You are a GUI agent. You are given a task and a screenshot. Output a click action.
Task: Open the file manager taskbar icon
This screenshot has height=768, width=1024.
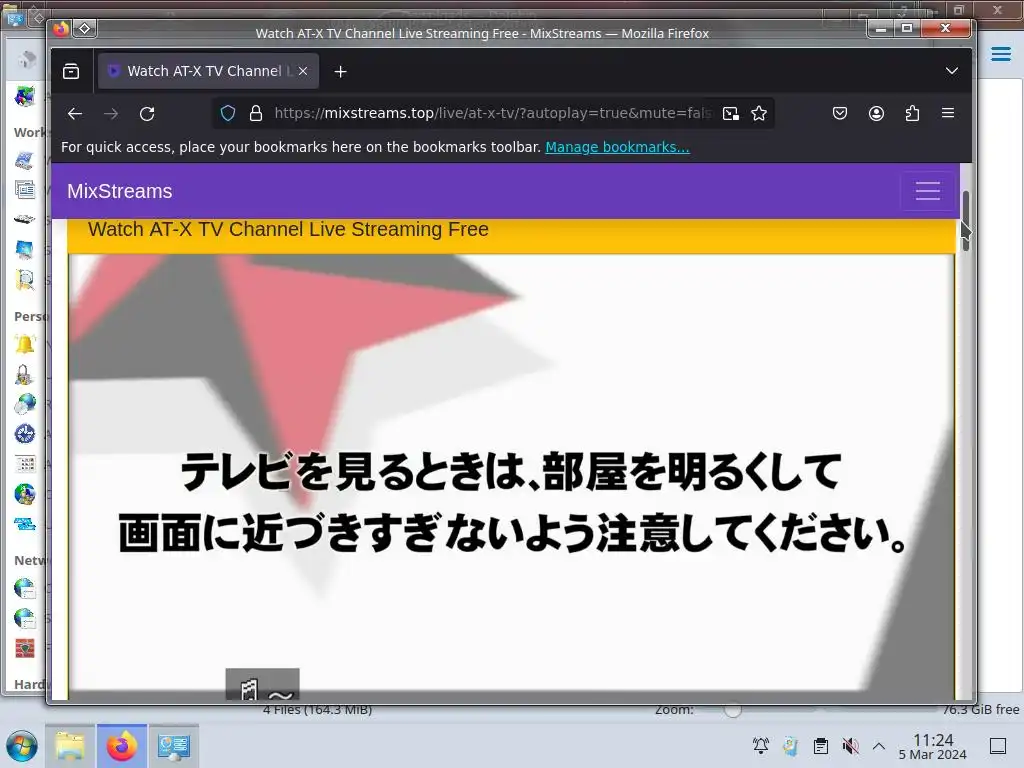(x=70, y=746)
